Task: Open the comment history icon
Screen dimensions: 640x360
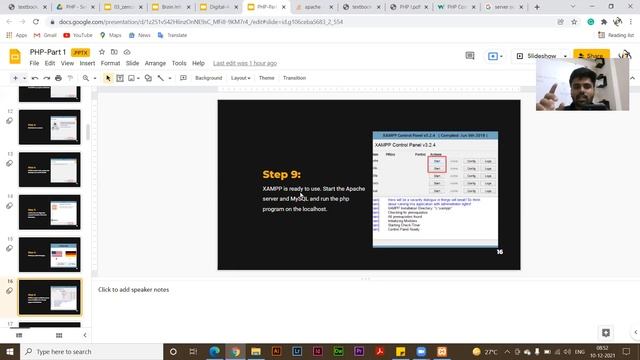Action: (x=470, y=56)
